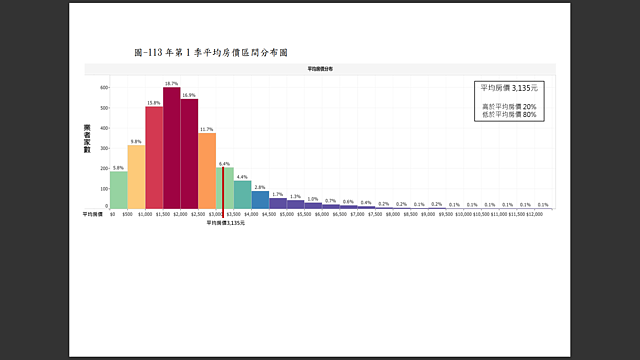Click the 600 y-axis tick label
The image size is (640, 360).
click(x=104, y=88)
